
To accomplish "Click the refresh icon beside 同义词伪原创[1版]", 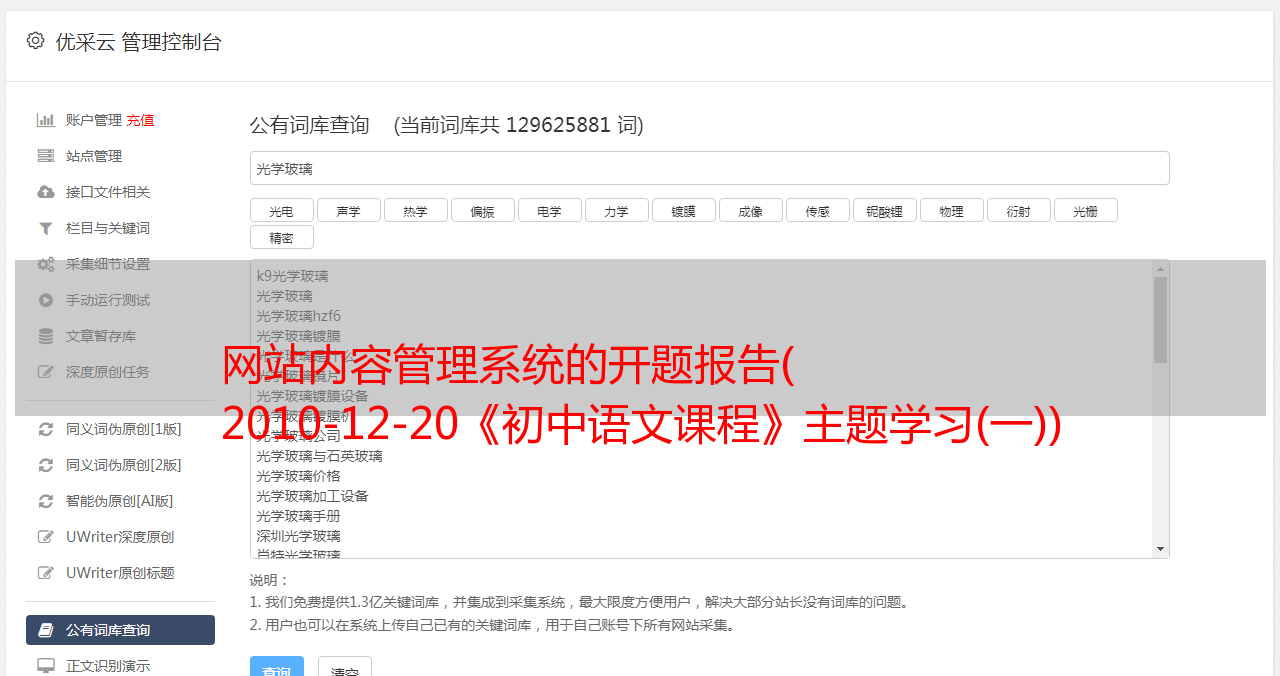I will pos(46,429).
